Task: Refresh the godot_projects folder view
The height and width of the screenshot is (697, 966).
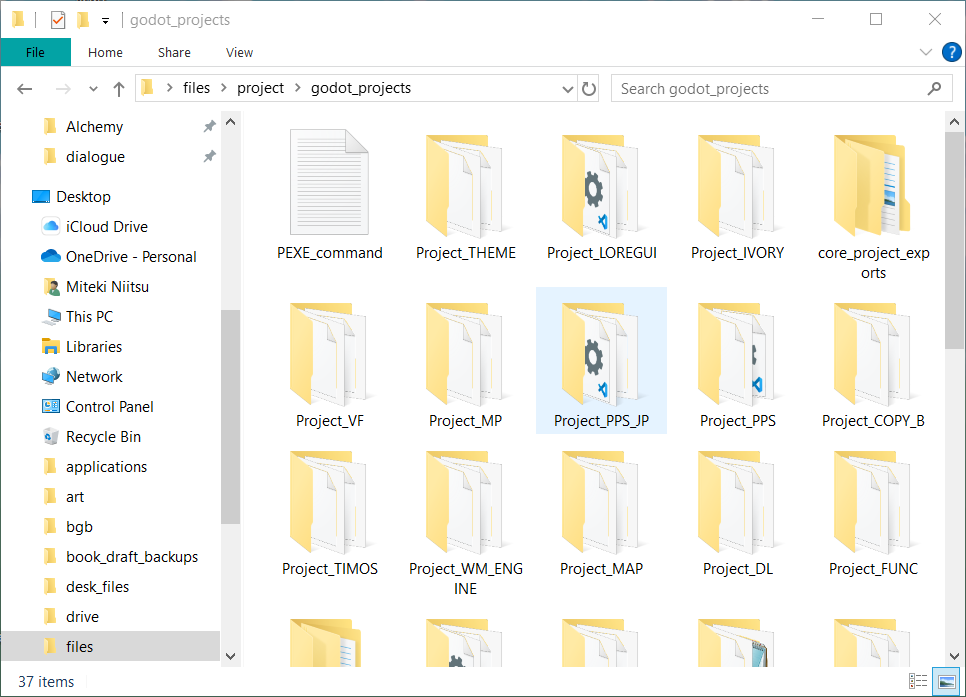Action: click(589, 89)
